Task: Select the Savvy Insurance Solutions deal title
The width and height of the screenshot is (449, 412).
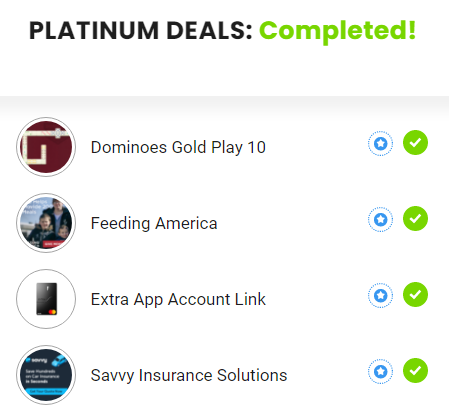Action: (x=189, y=375)
